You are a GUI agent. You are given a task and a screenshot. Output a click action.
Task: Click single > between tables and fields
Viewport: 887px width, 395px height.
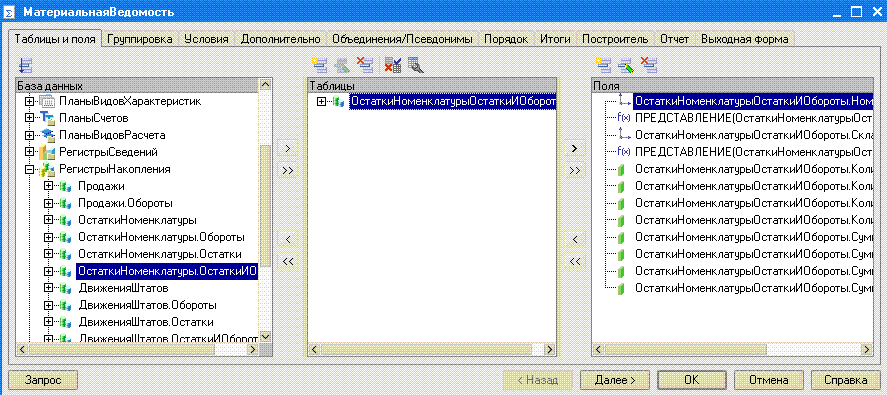click(x=575, y=148)
